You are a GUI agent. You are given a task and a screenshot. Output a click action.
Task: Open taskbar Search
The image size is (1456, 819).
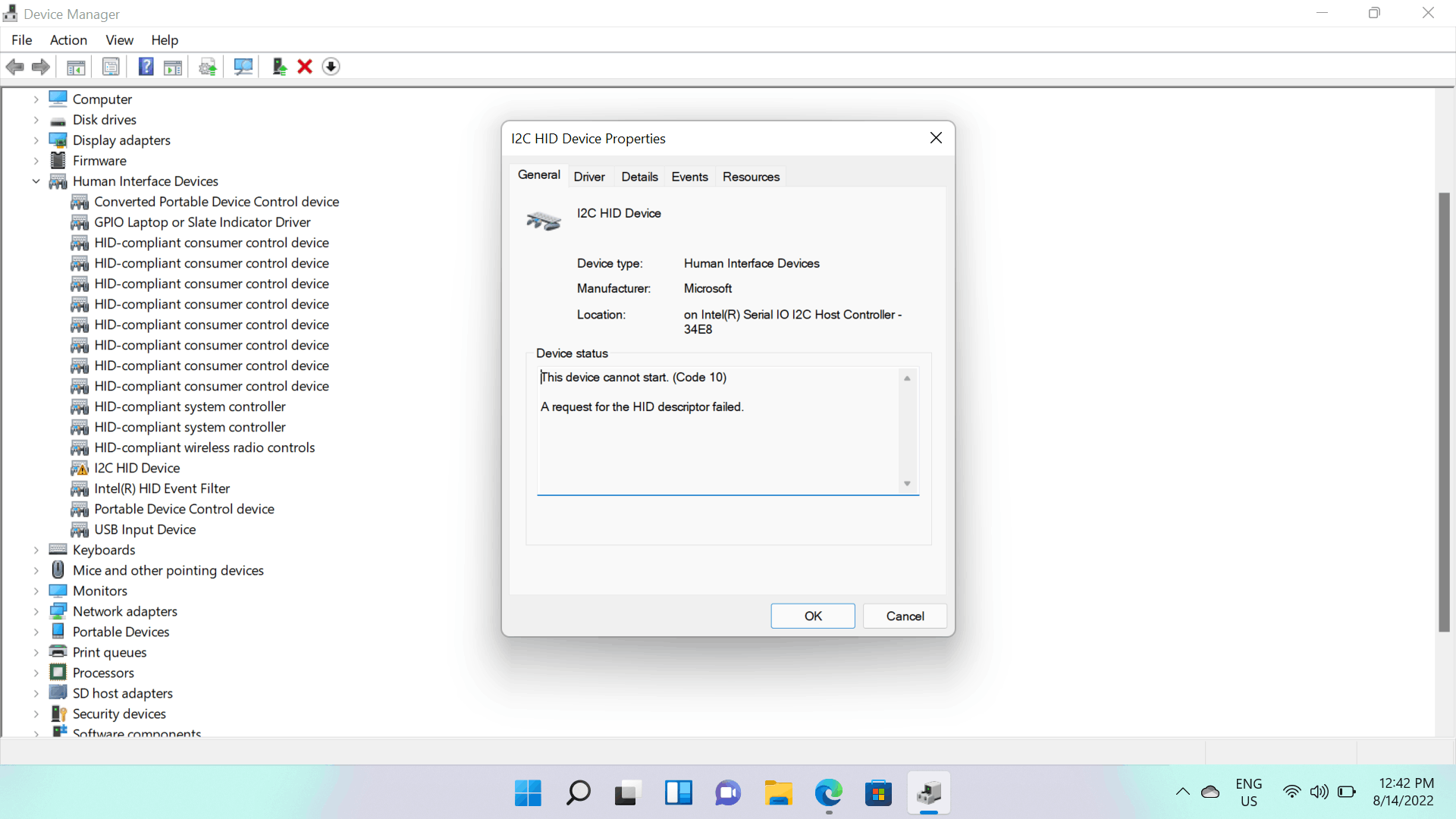[578, 793]
